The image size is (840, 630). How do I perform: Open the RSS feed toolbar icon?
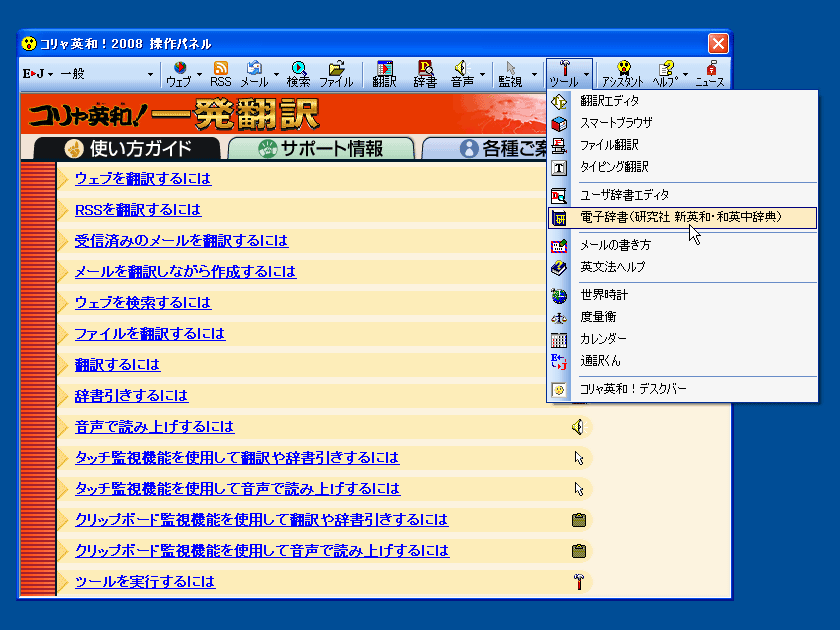coord(220,74)
